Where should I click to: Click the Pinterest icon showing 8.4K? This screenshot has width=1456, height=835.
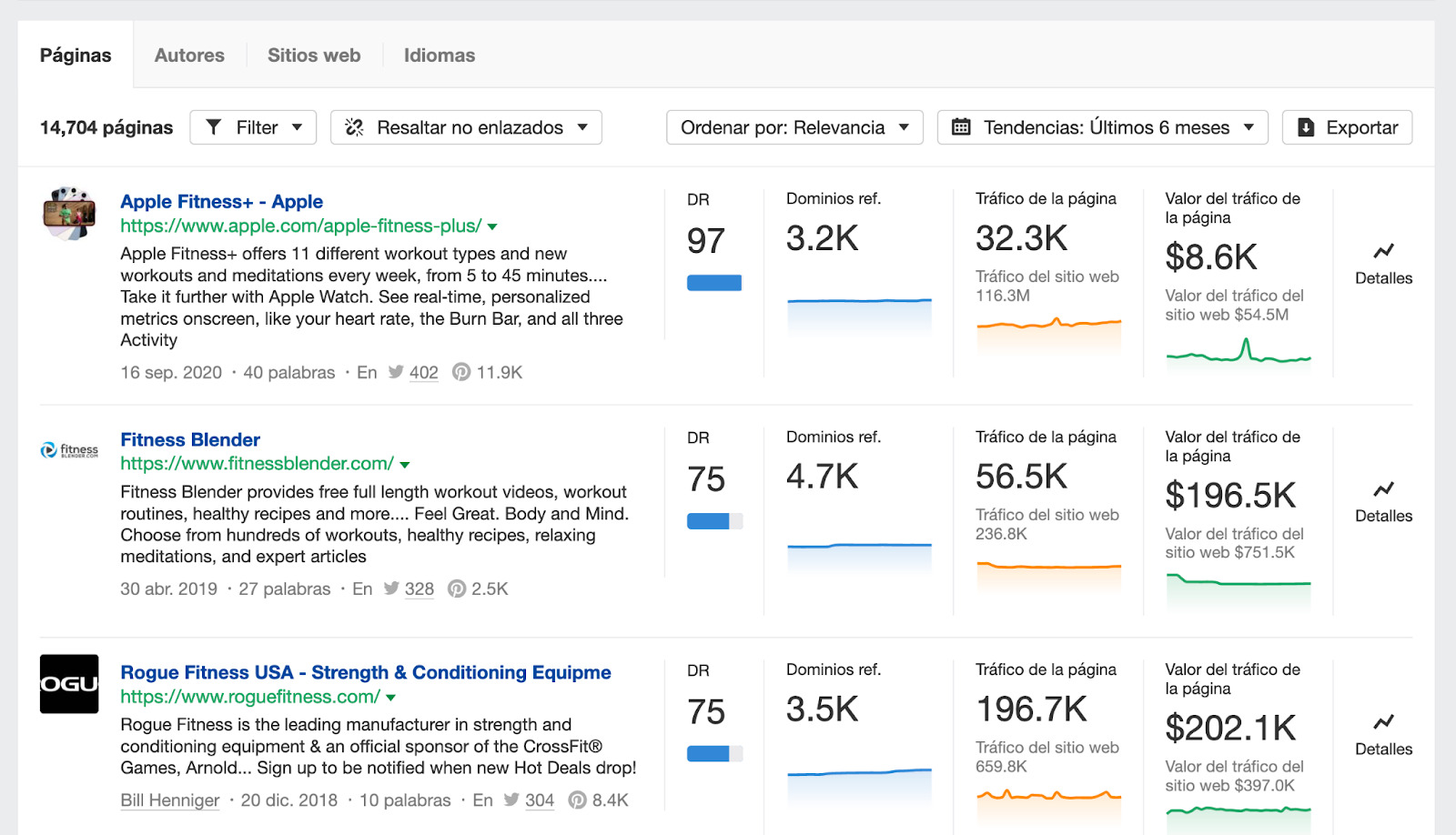pyautogui.click(x=577, y=800)
